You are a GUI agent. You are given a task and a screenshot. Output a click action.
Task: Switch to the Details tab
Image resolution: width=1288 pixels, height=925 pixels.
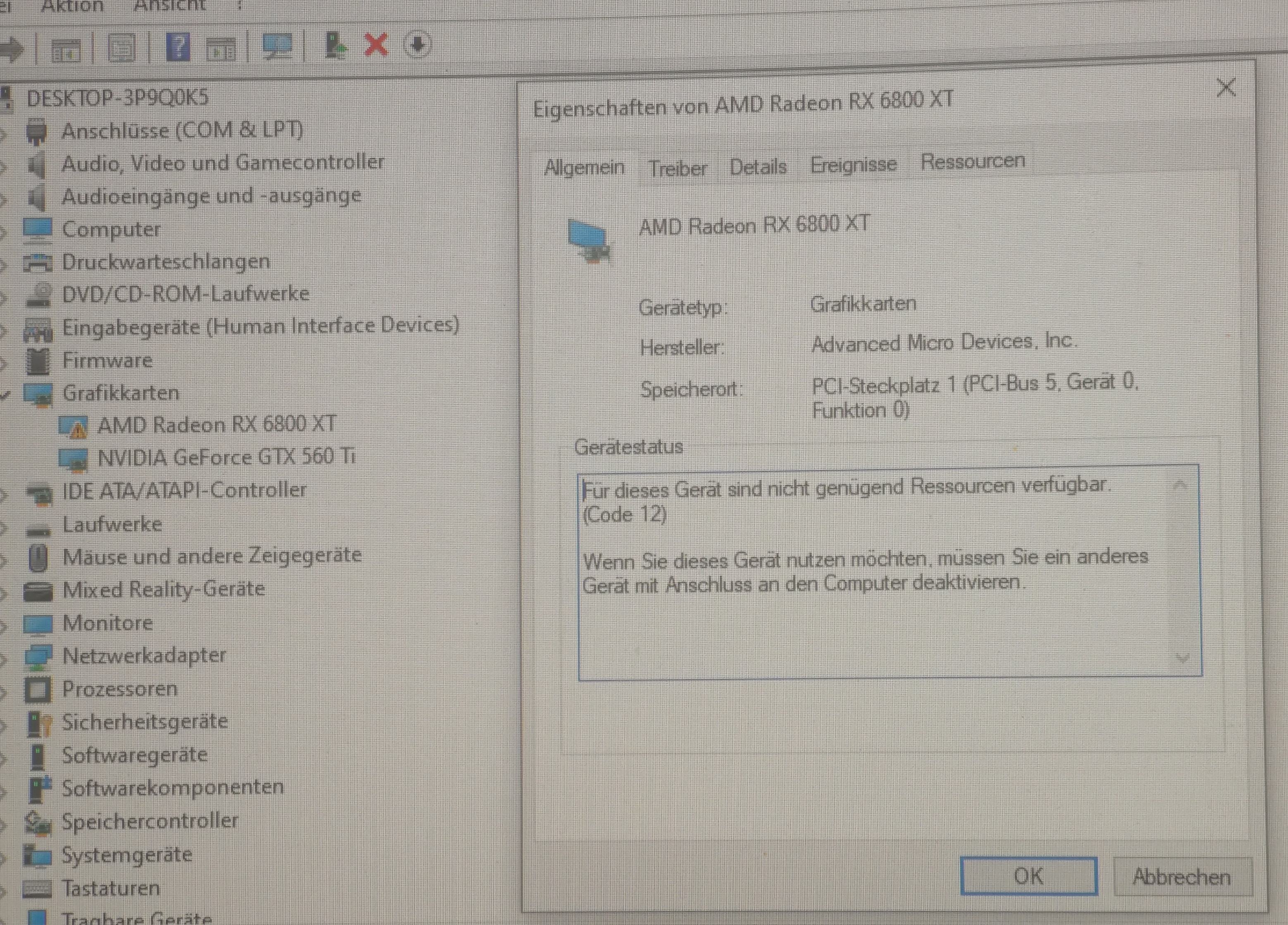point(758,167)
